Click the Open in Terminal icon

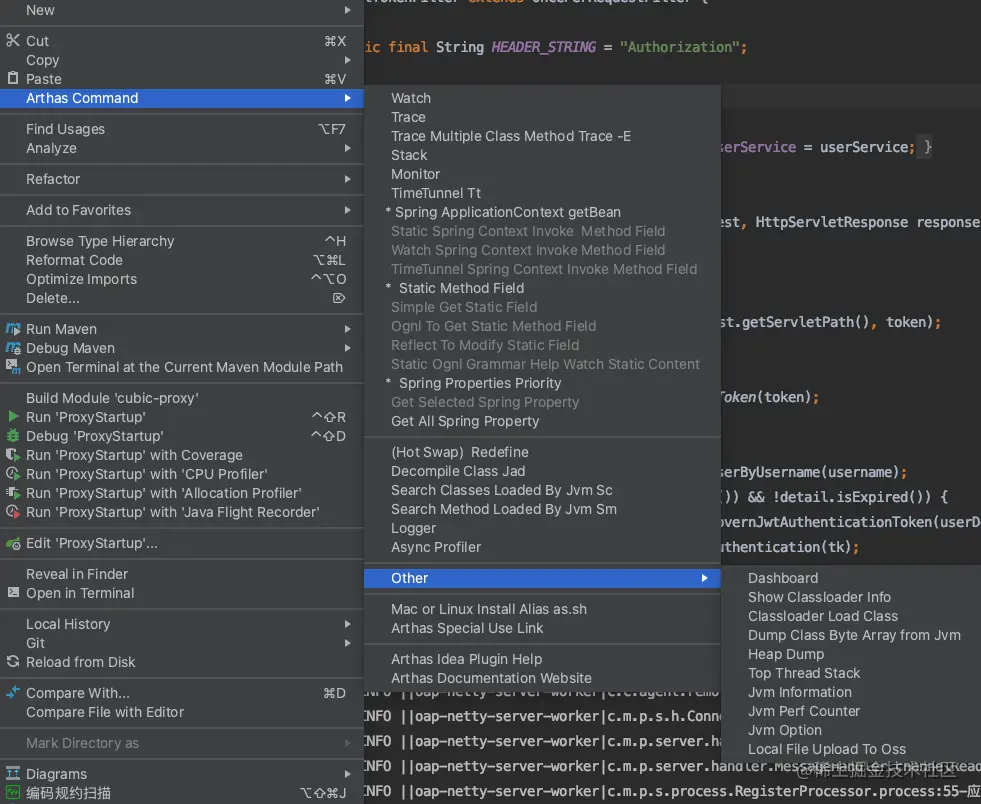tap(13, 593)
